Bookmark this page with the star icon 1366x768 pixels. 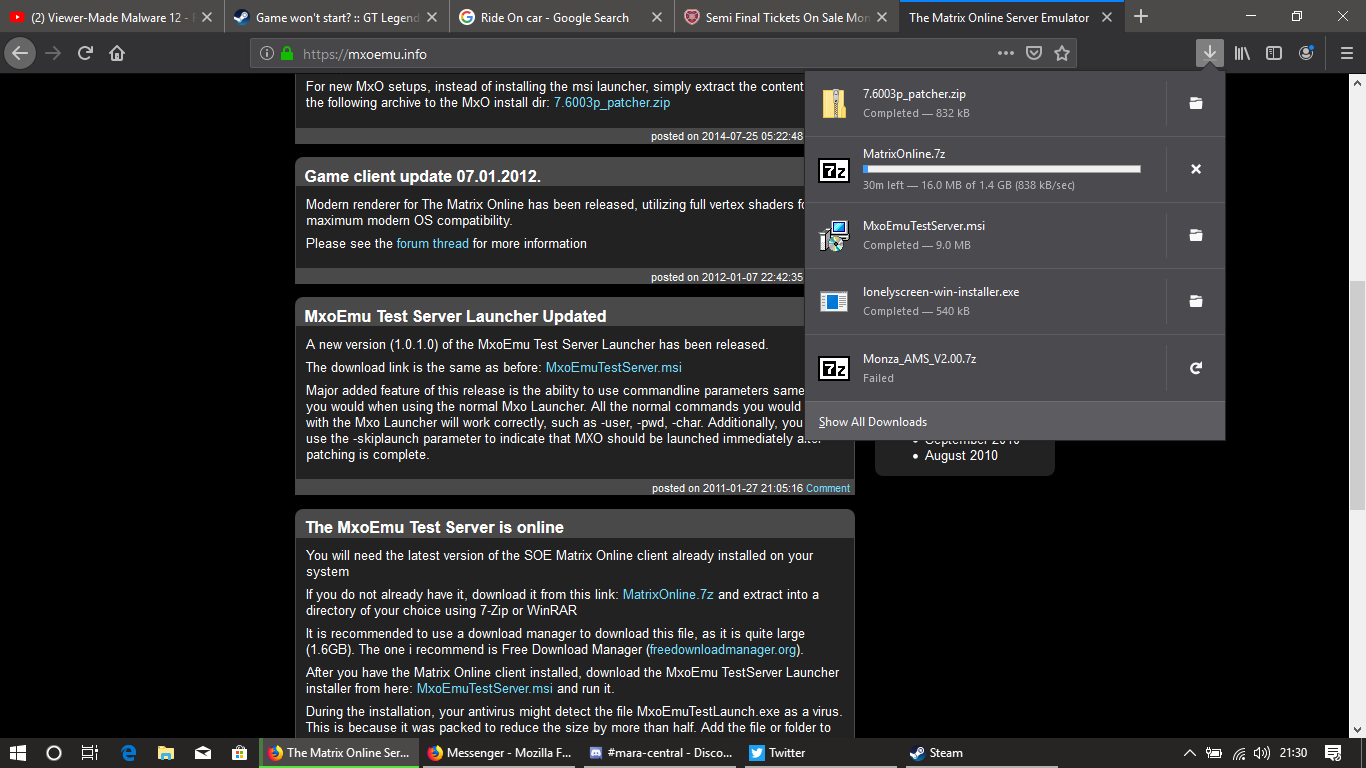1062,54
